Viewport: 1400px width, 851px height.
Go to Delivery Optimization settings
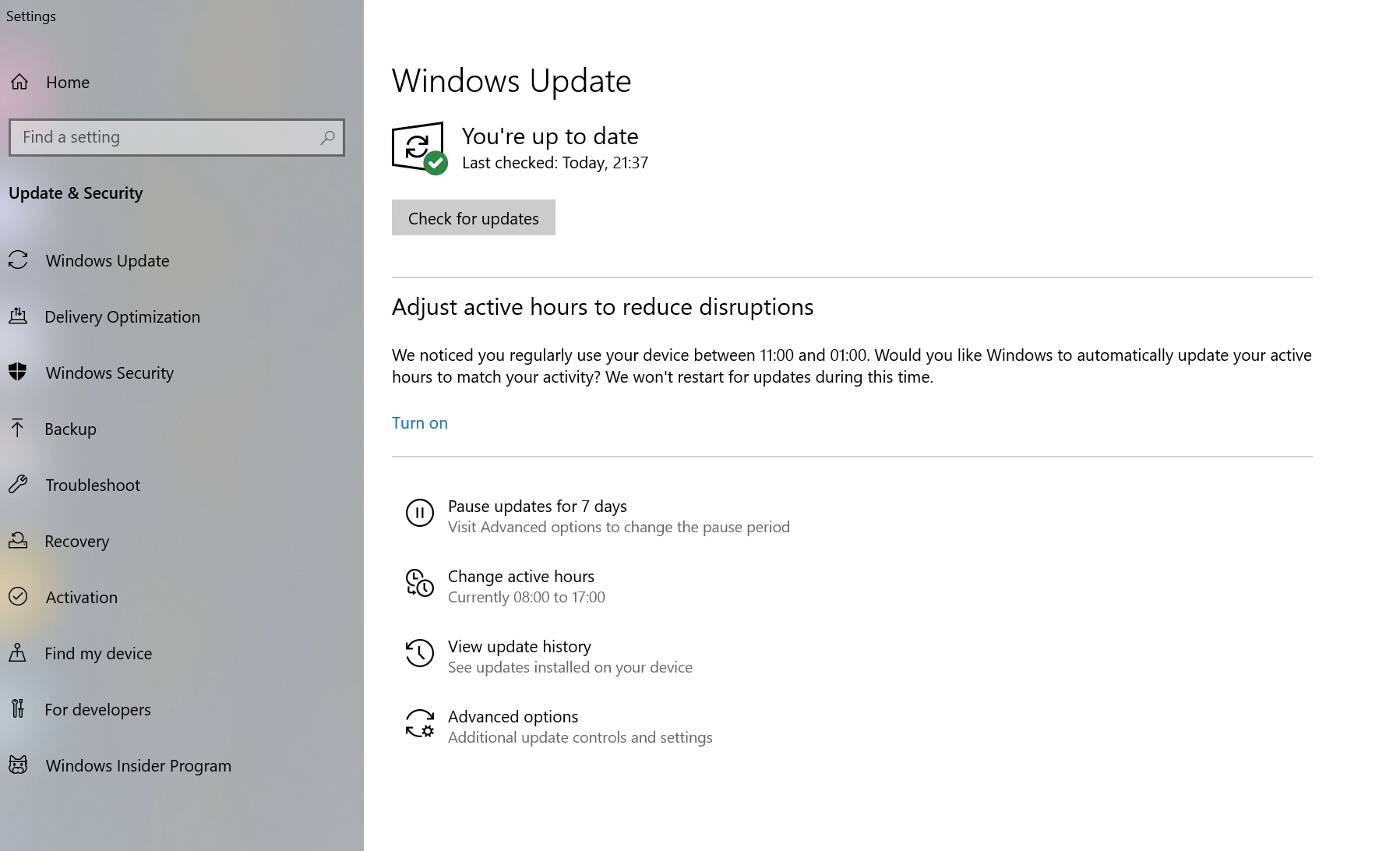click(122, 316)
